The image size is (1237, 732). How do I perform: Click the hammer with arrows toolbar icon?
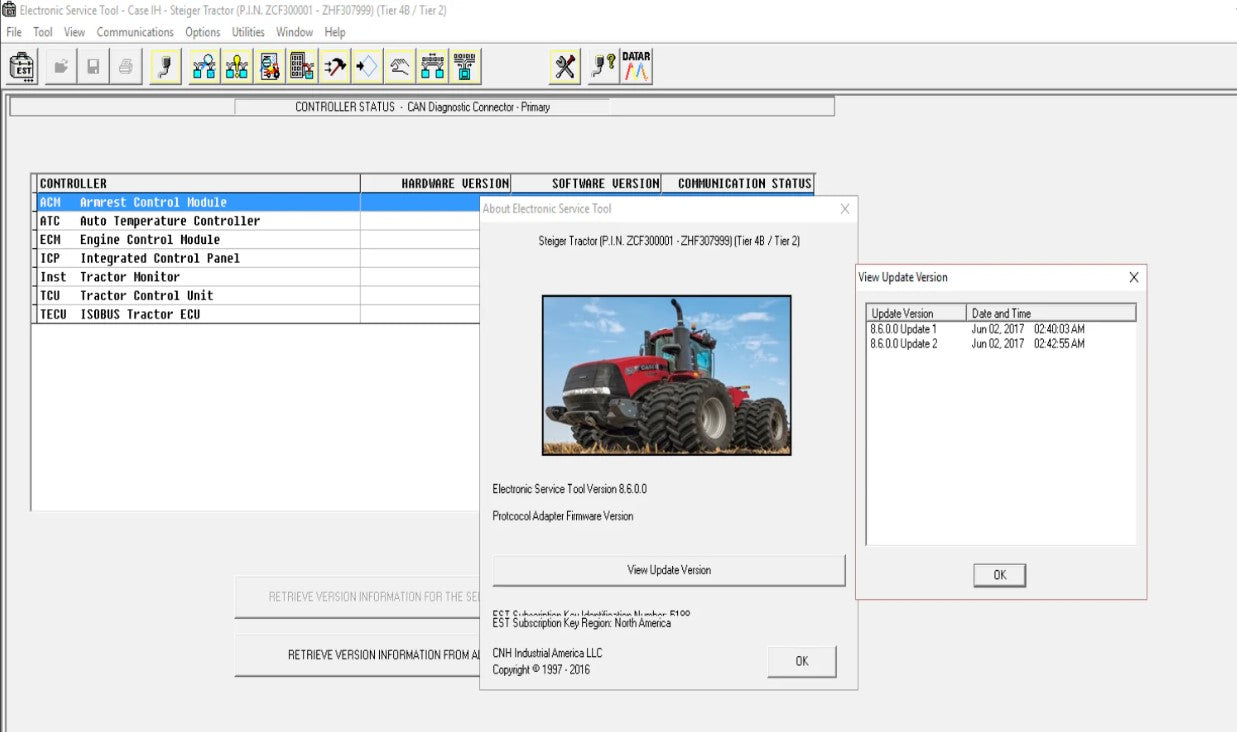[x=334, y=67]
